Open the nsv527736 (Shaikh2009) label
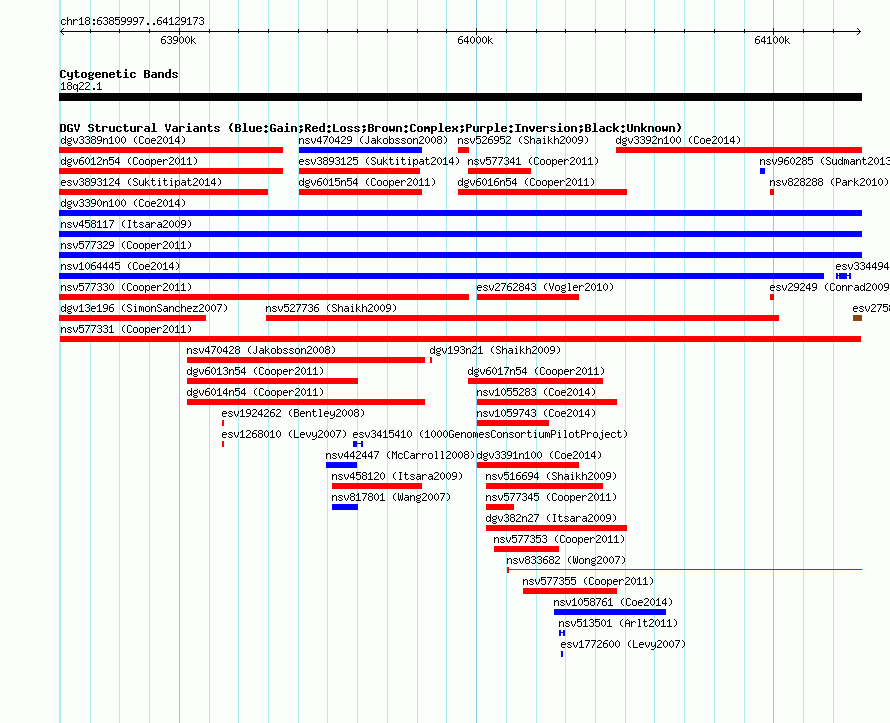This screenshot has height=723, width=890. click(x=331, y=308)
